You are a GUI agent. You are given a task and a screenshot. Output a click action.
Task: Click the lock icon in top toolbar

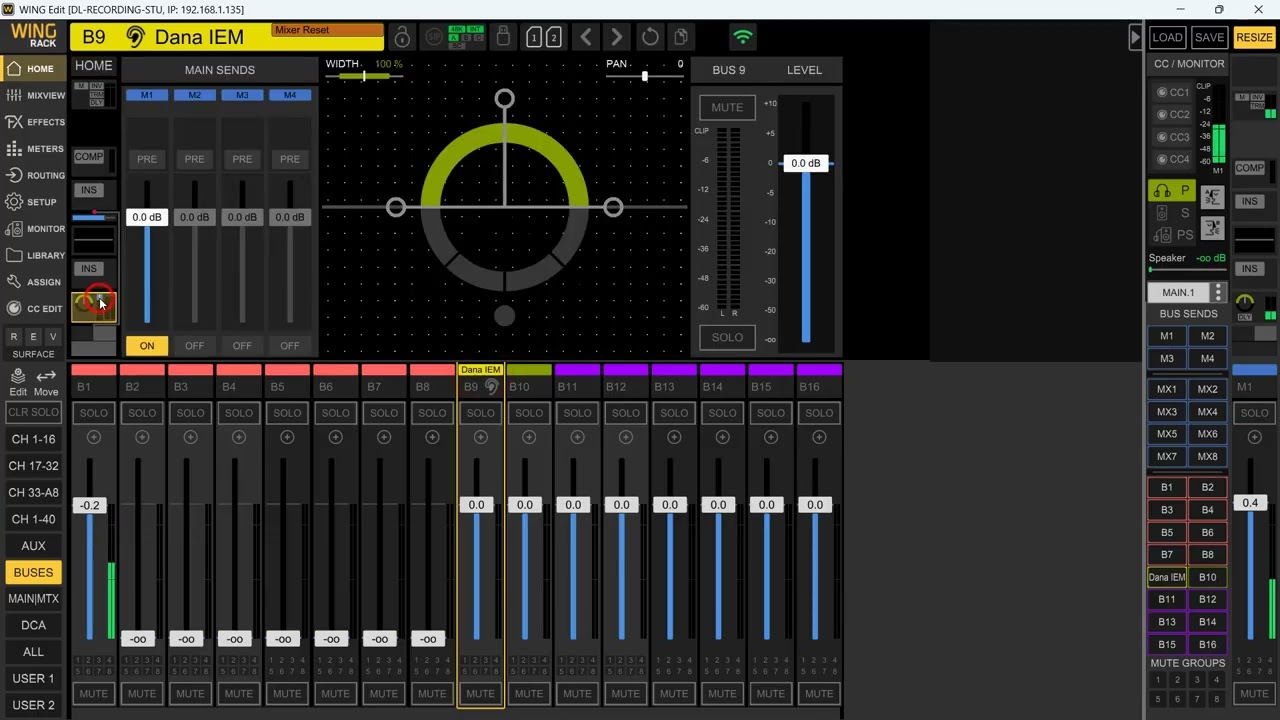tap(402, 37)
